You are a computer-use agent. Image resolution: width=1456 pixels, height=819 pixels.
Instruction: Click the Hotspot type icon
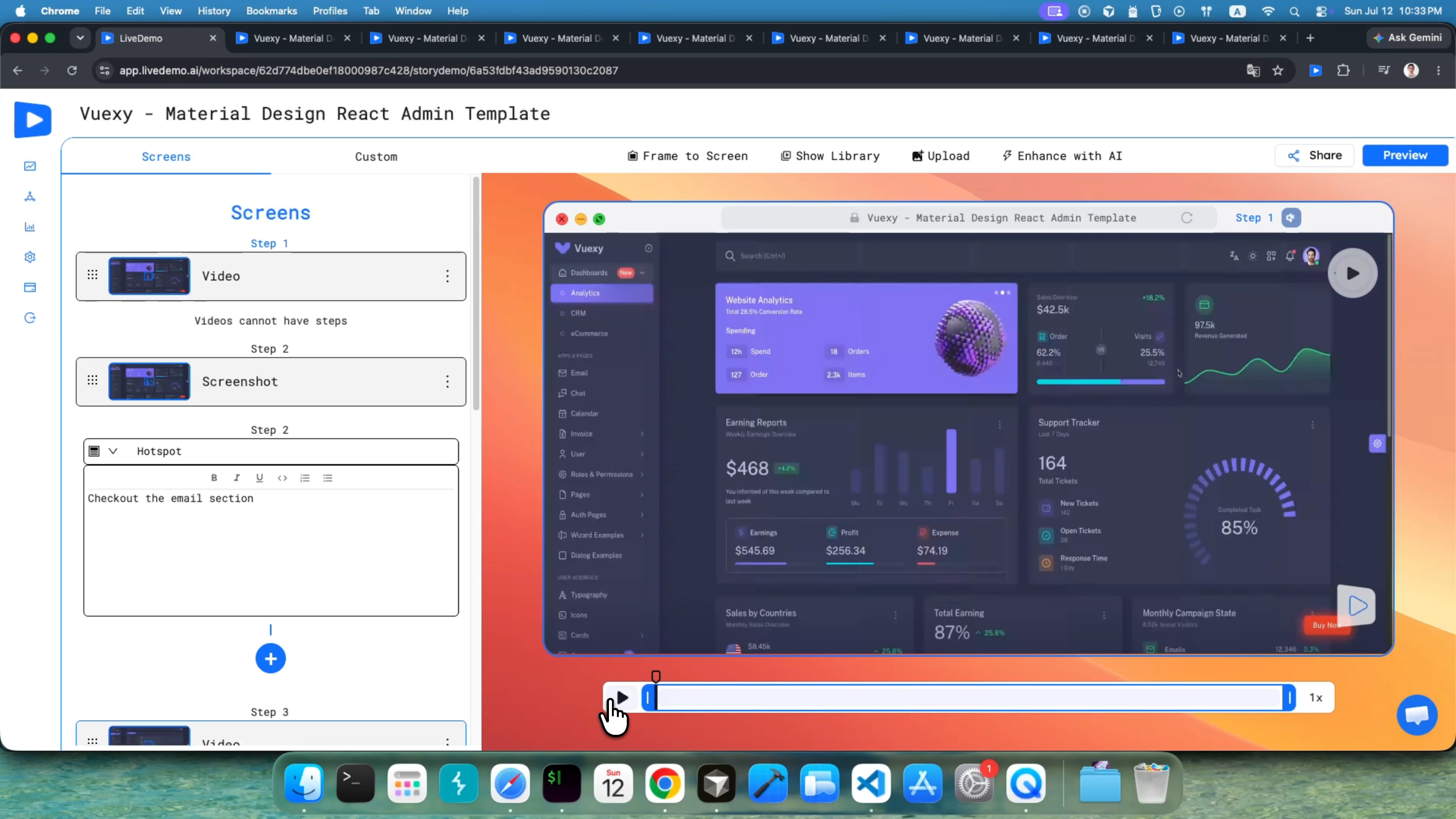94,451
